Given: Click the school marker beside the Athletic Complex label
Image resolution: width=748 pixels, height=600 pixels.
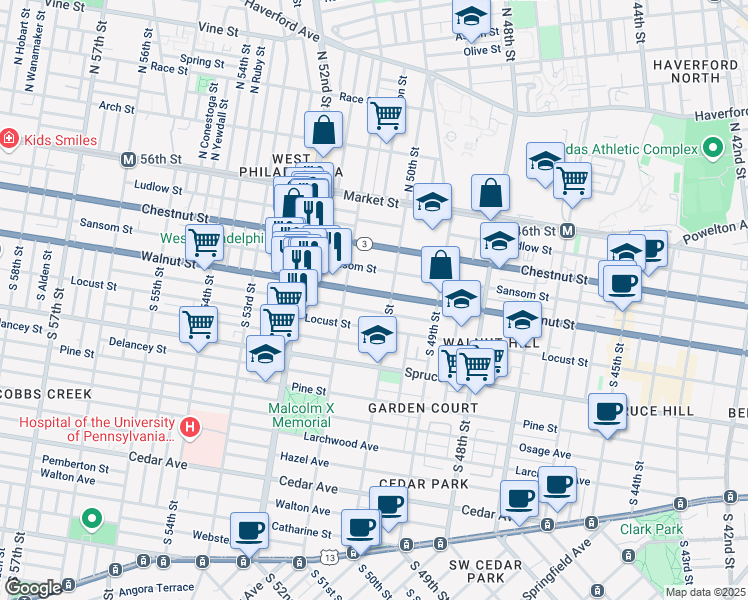Looking at the screenshot, I should click(x=546, y=162).
